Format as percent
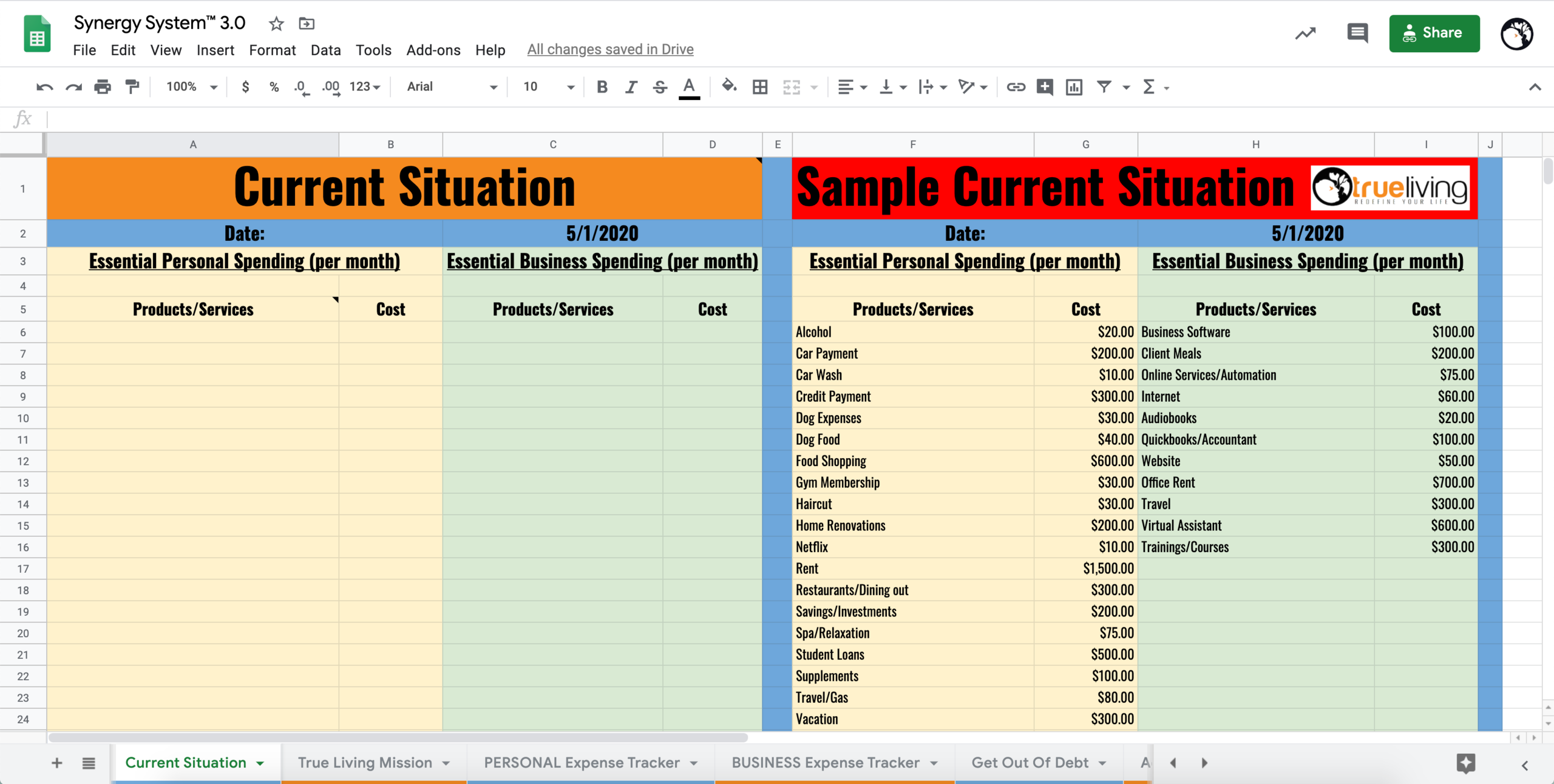This screenshot has height=784, width=1554. (274, 87)
